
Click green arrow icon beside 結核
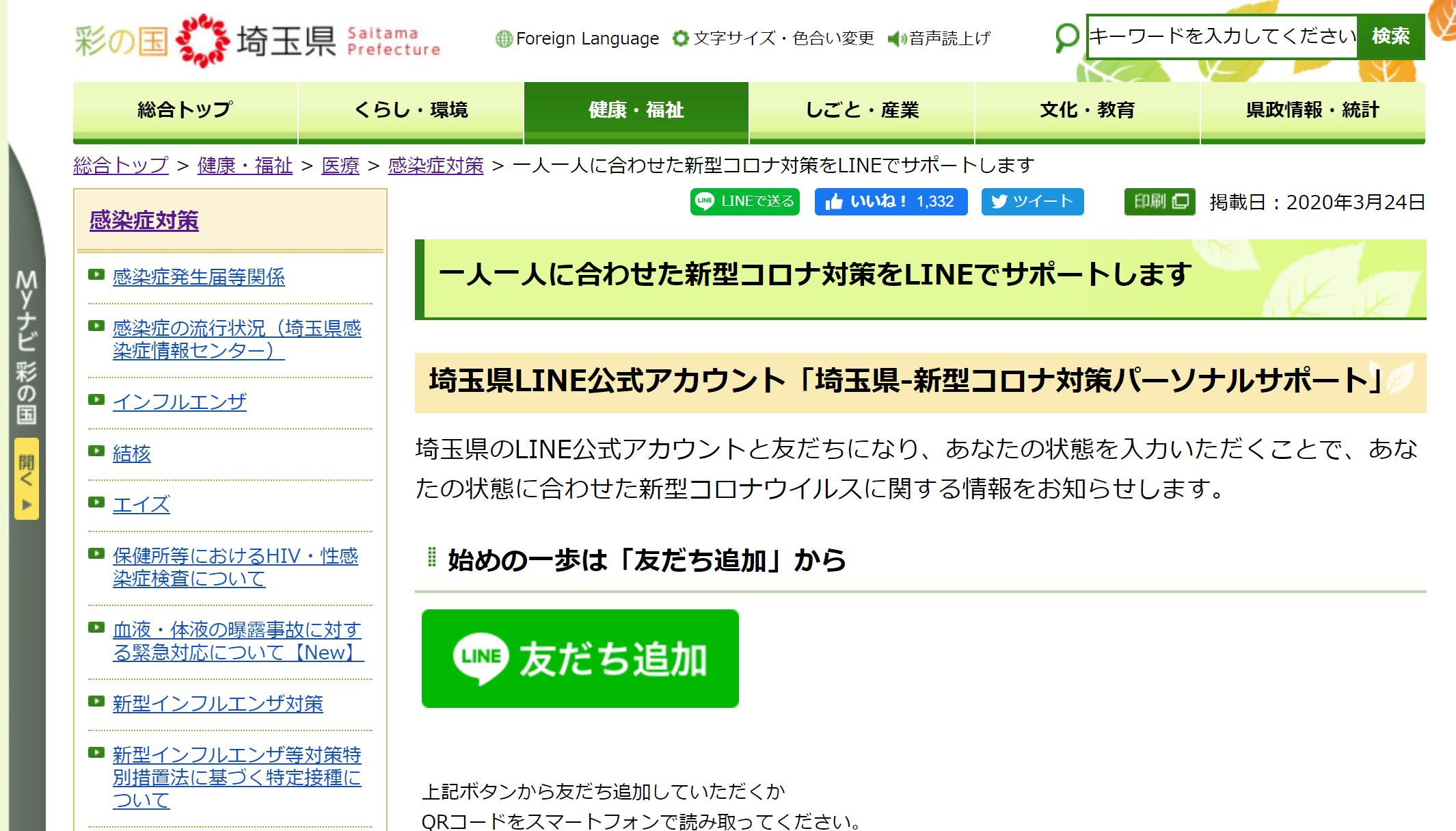[96, 451]
